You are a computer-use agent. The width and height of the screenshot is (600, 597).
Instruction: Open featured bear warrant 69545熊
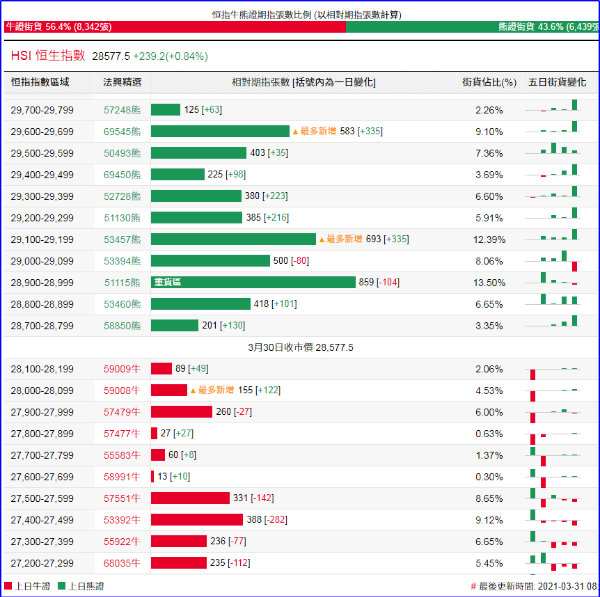pos(122,132)
